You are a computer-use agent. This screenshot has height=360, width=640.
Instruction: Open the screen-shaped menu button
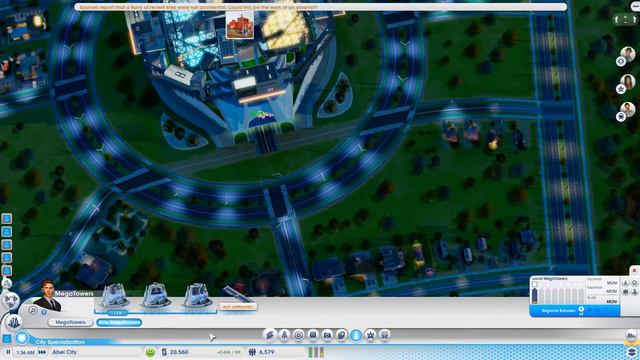click(x=313, y=335)
